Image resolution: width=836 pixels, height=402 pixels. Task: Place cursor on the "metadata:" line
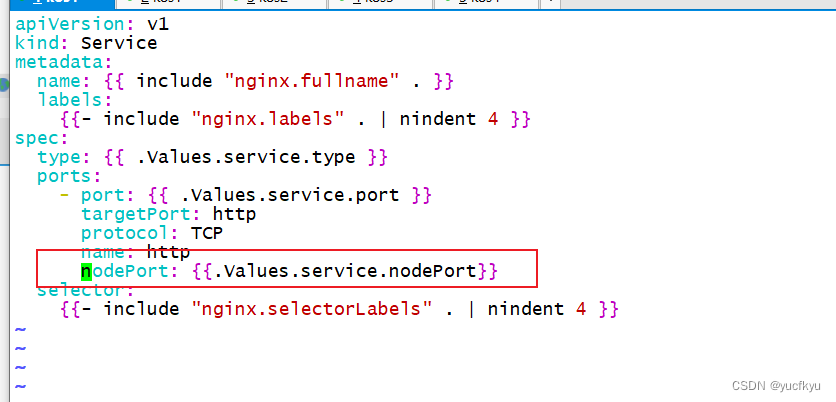click(63, 62)
